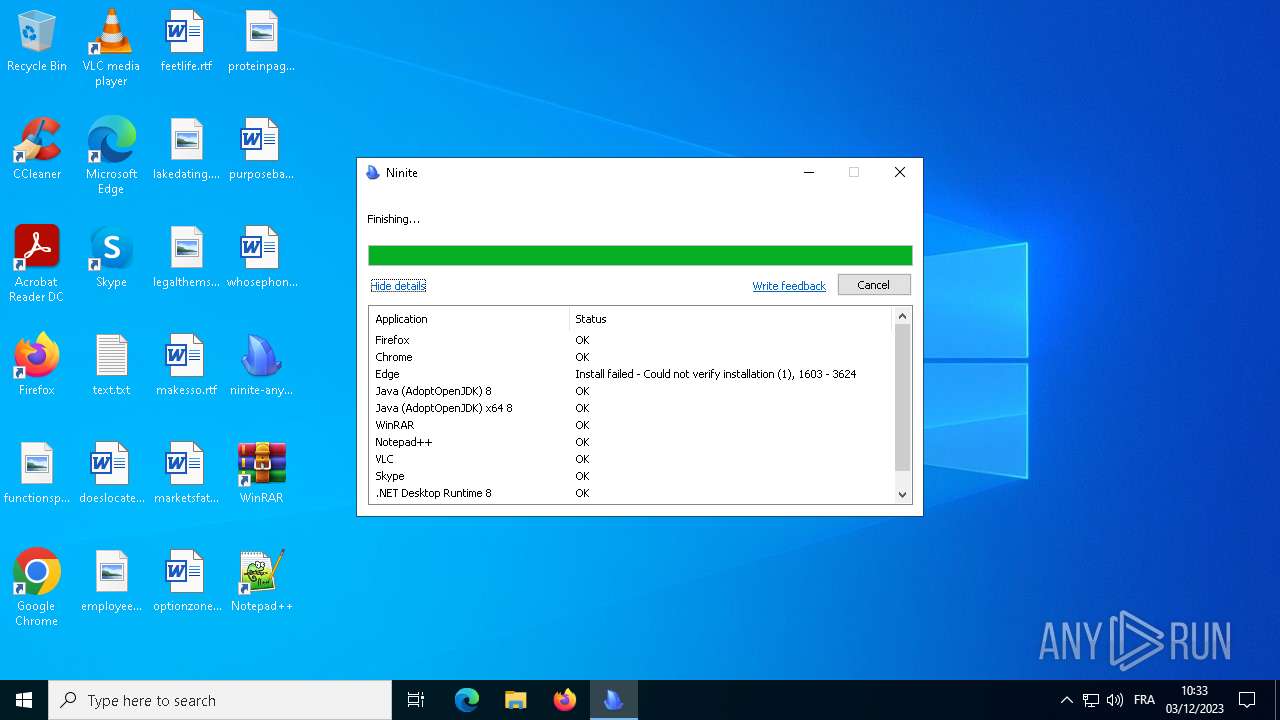Screen dimensions: 1280x720
Task: Select the VLC row in list
Action: click(x=631, y=459)
